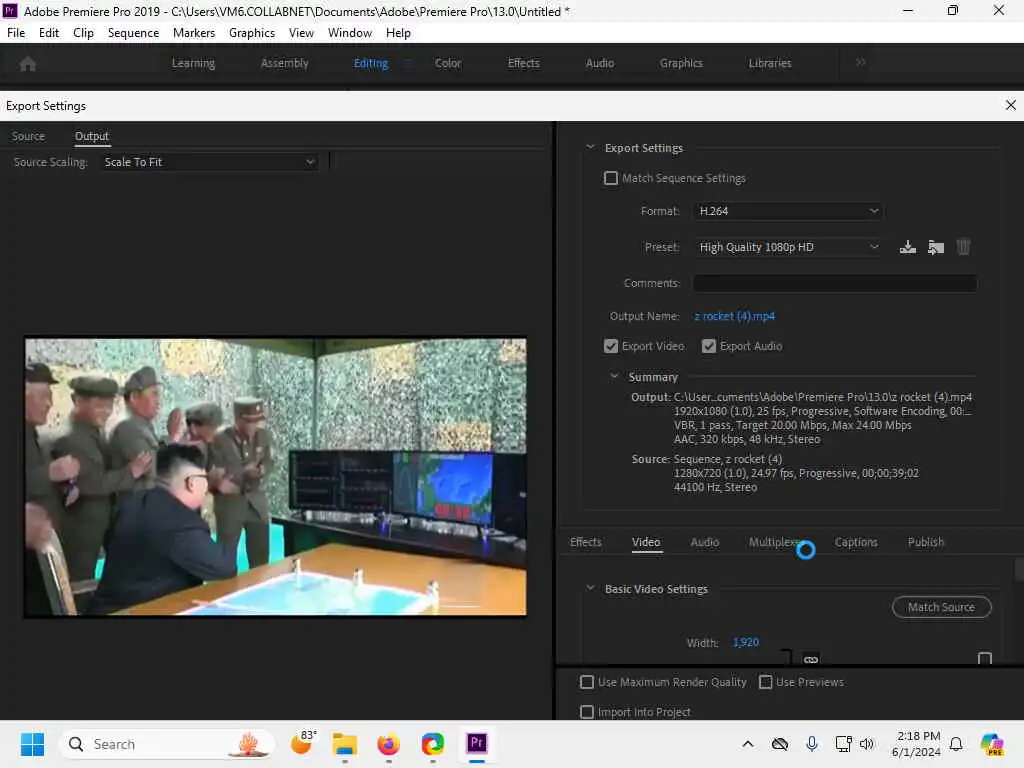This screenshot has width=1024, height=768.
Task: Switch to the Audio export tab
Action: point(705,542)
